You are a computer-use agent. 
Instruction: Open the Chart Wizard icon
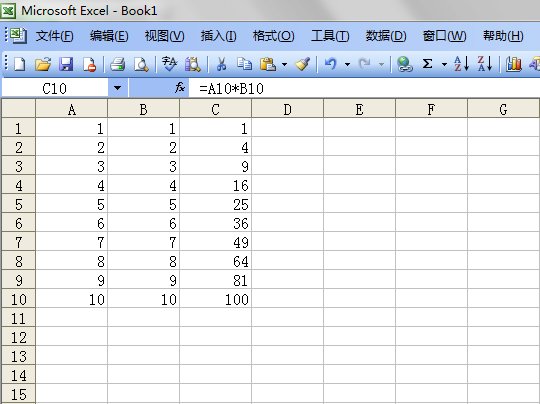pos(513,64)
